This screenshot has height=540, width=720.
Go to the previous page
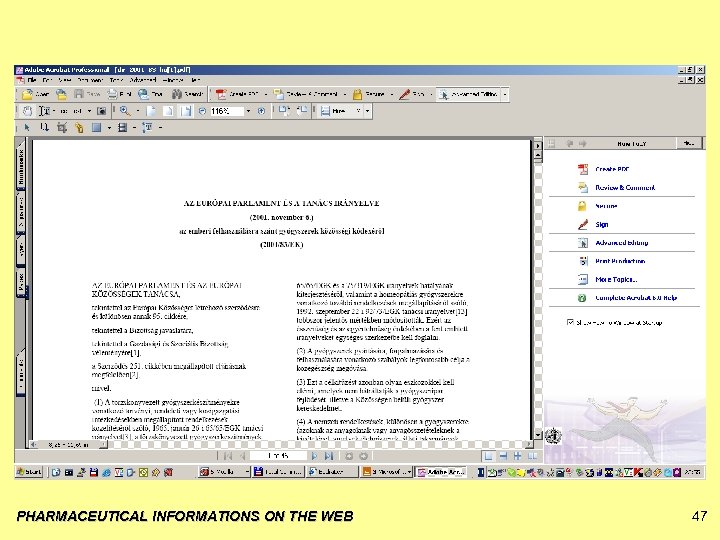click(x=242, y=456)
